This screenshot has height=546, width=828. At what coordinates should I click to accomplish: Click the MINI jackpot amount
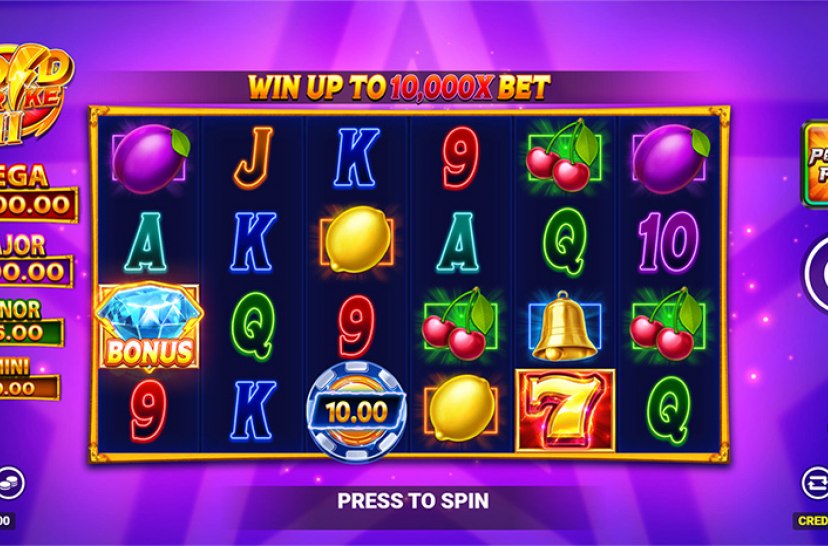(29, 388)
